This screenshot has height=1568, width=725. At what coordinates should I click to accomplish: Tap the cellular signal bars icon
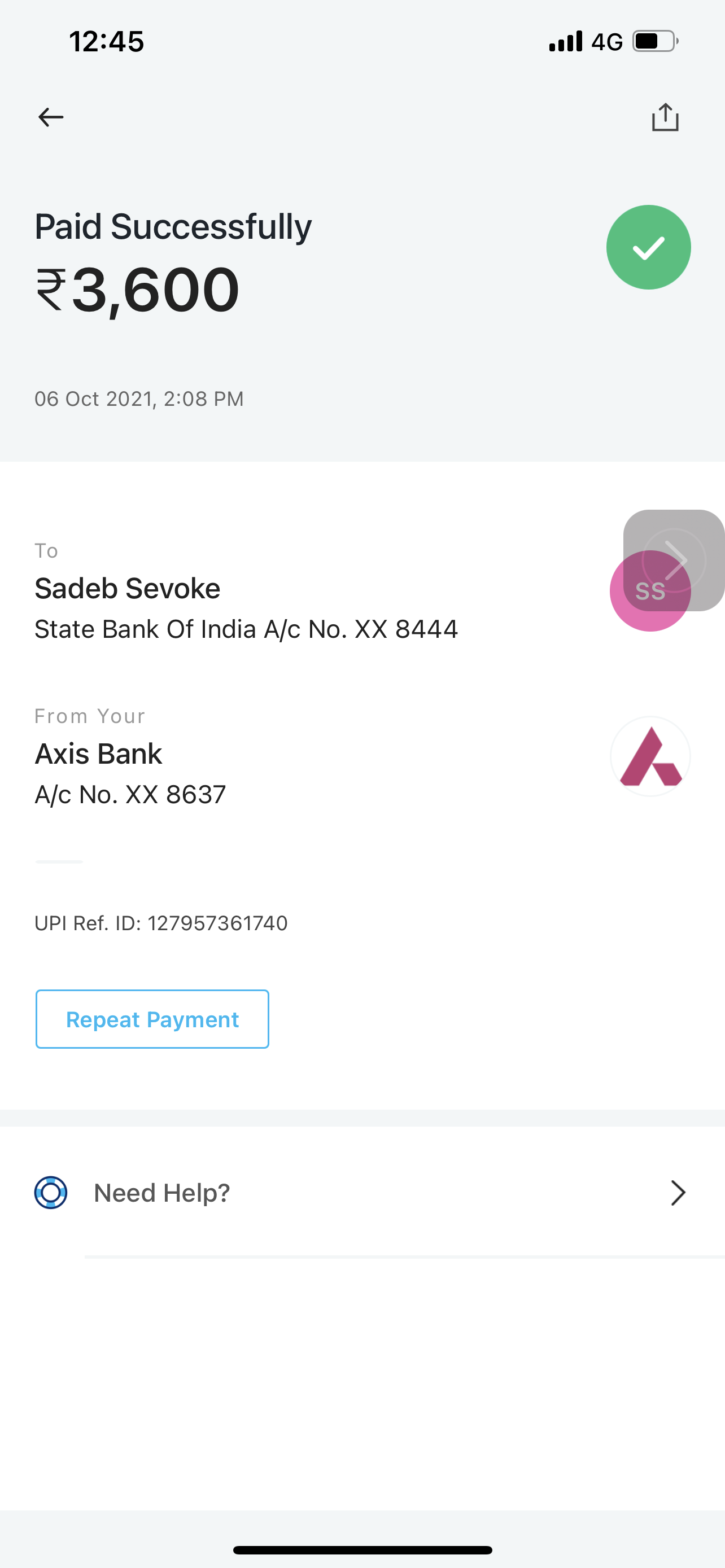(566, 41)
